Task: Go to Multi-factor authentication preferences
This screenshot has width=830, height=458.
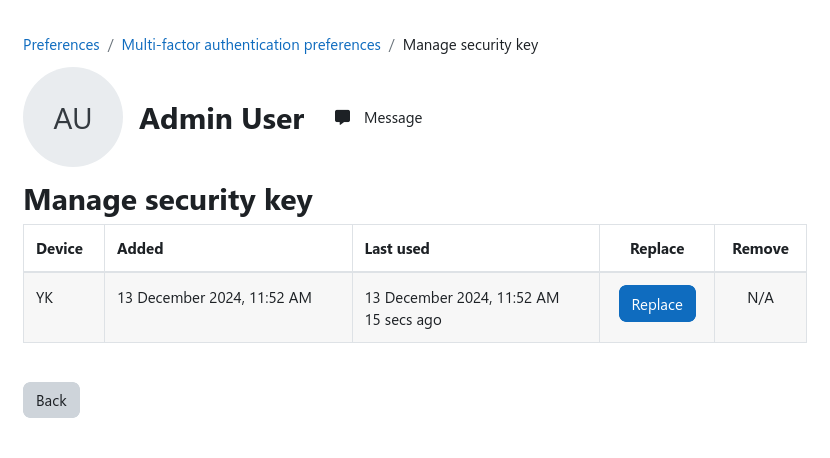Action: pyautogui.click(x=251, y=45)
